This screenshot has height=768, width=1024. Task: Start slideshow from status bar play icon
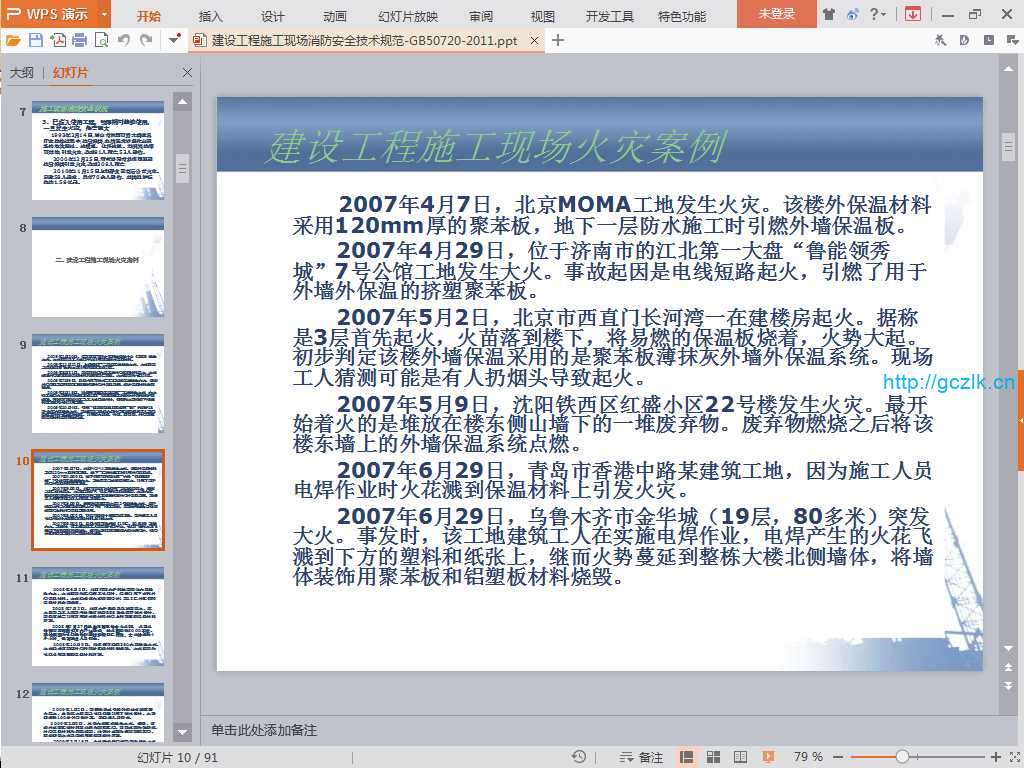coord(768,757)
